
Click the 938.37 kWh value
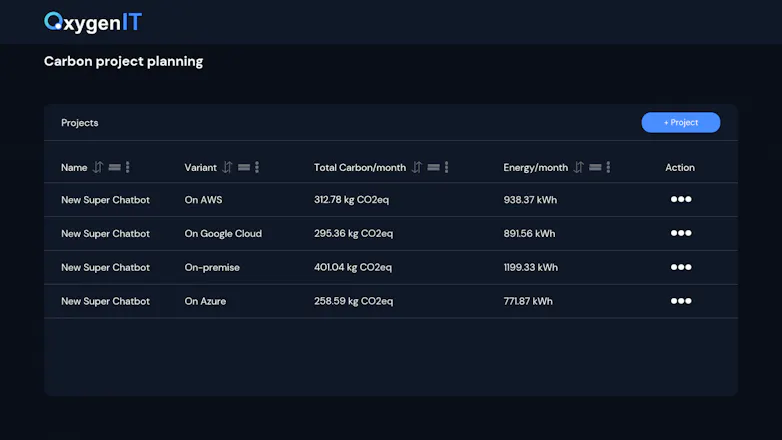point(530,200)
